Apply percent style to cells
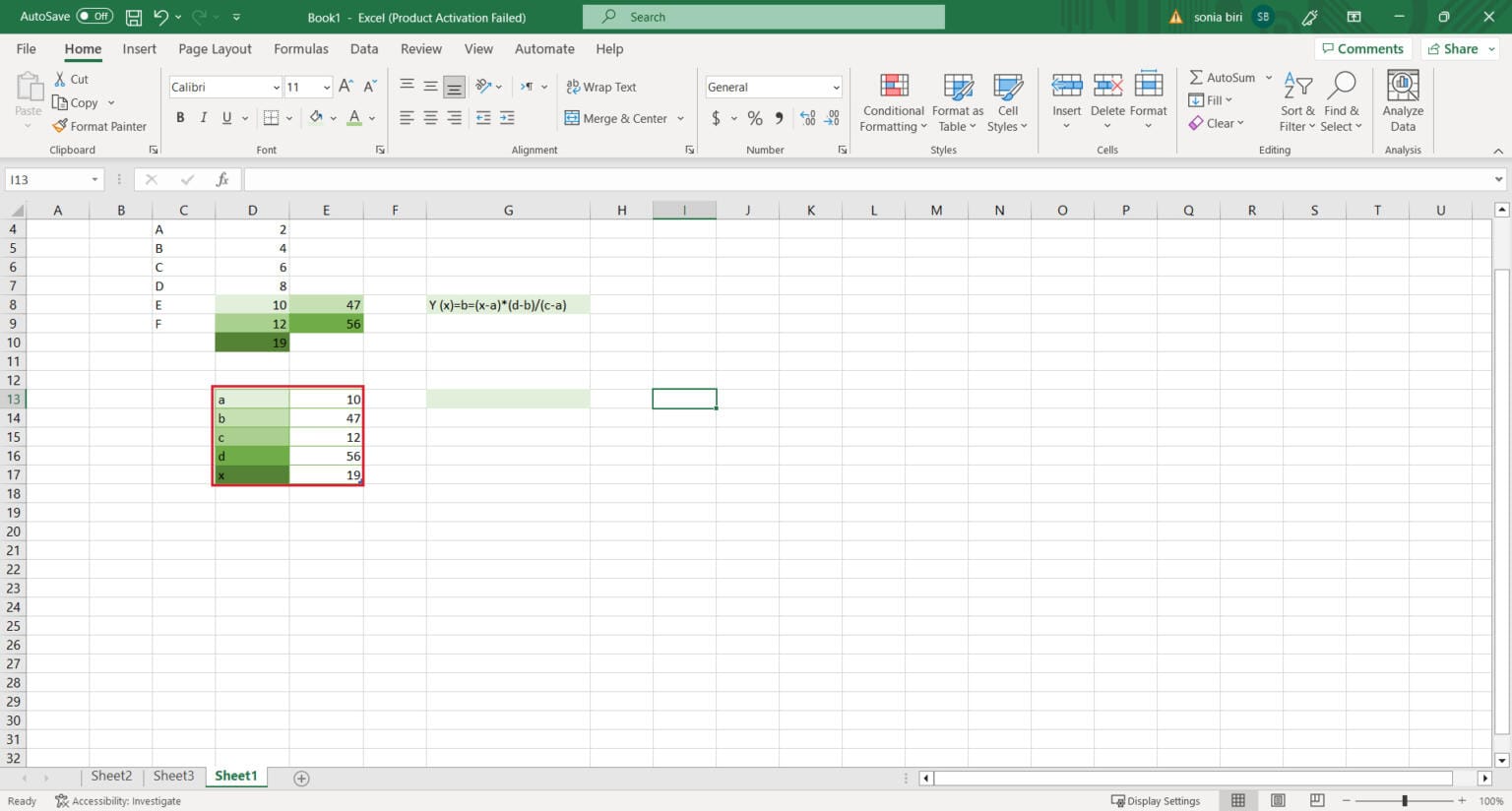The width and height of the screenshot is (1512, 811). click(755, 118)
